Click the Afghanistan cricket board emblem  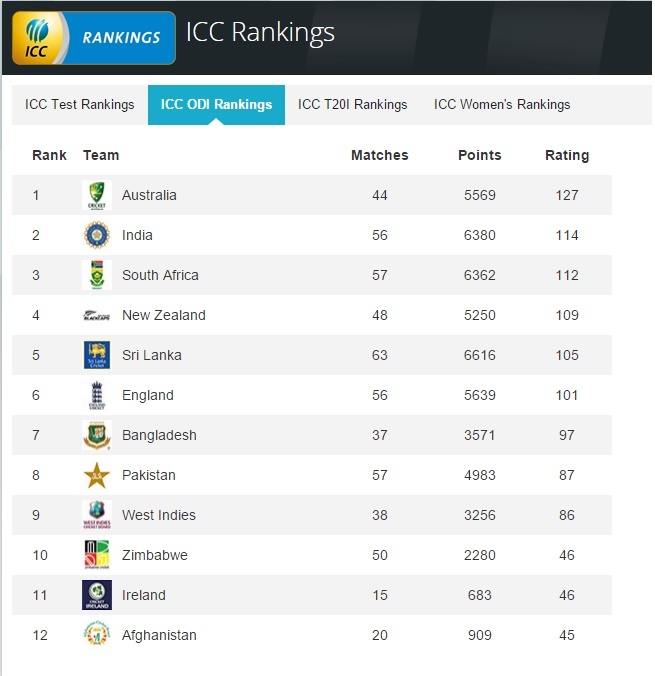click(97, 635)
